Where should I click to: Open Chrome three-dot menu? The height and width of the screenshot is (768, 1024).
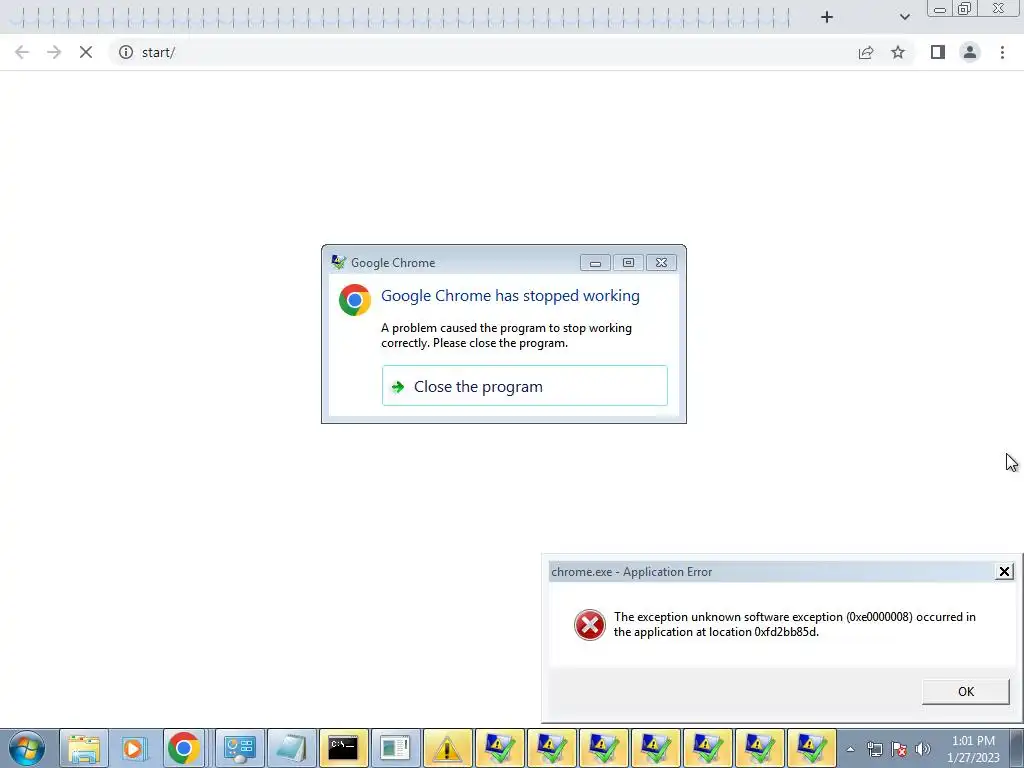tap(1002, 52)
